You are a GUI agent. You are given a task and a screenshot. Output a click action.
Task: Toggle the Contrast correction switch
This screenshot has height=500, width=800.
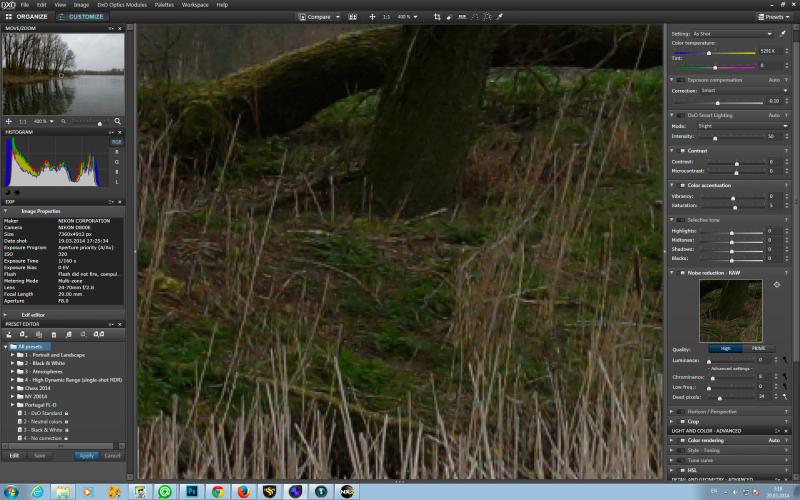point(682,151)
